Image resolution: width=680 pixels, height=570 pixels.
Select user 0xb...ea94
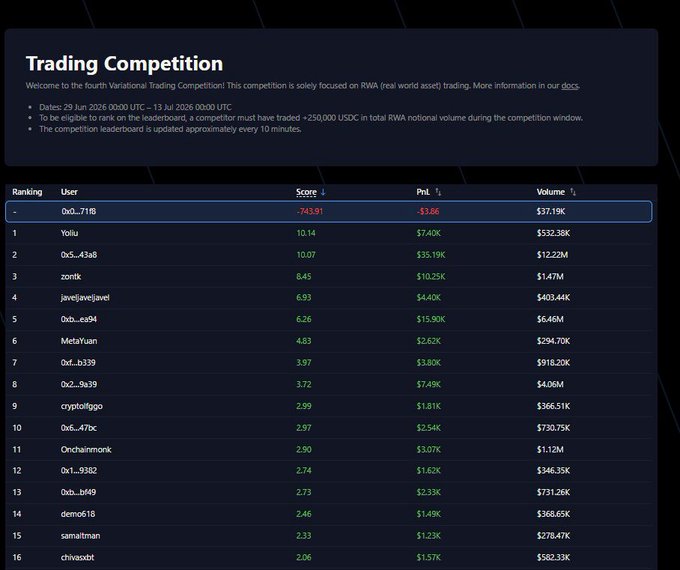click(78, 319)
